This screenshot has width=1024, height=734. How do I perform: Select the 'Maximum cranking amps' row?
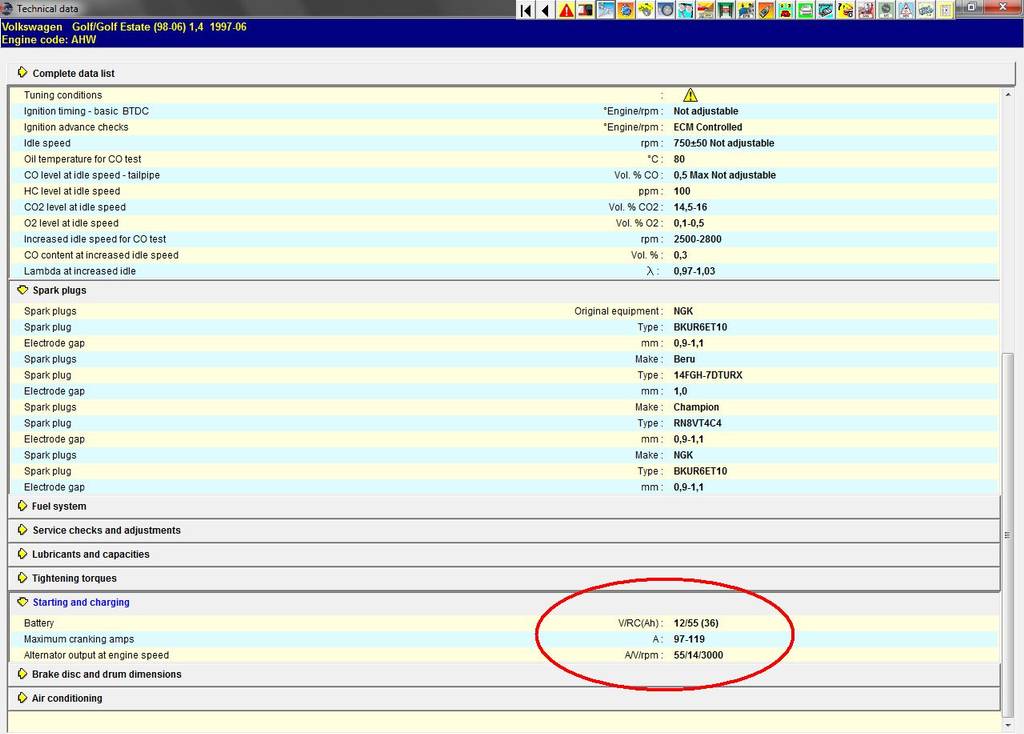[x=504, y=639]
